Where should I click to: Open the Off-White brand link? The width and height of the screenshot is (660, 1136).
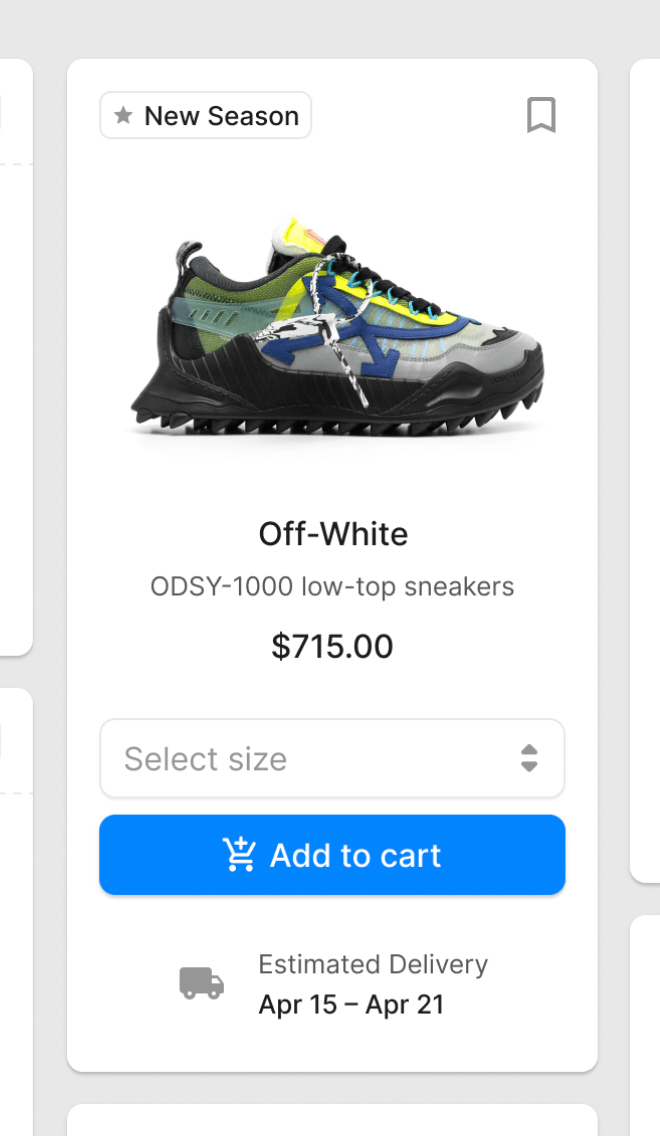click(333, 534)
